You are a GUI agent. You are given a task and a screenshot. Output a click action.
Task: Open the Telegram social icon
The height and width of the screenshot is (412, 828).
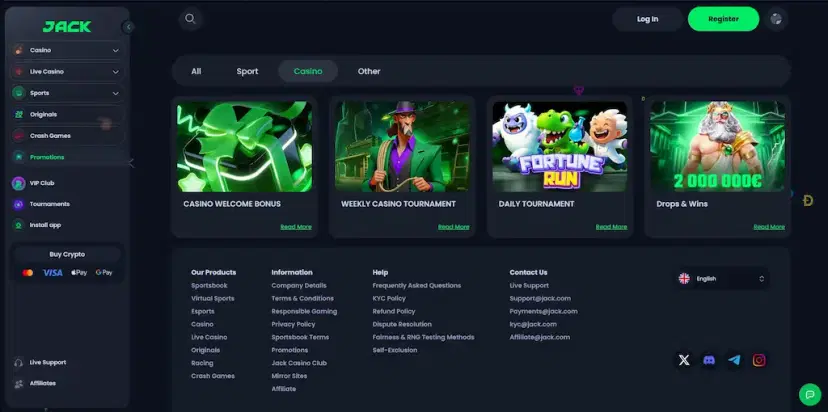734,360
